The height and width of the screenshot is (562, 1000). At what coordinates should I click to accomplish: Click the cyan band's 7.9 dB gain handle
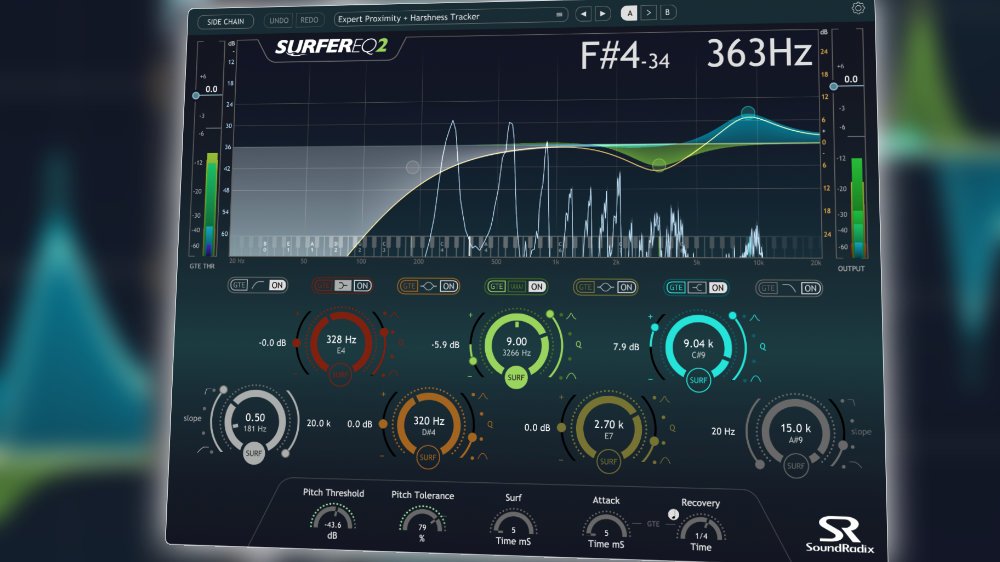654,327
